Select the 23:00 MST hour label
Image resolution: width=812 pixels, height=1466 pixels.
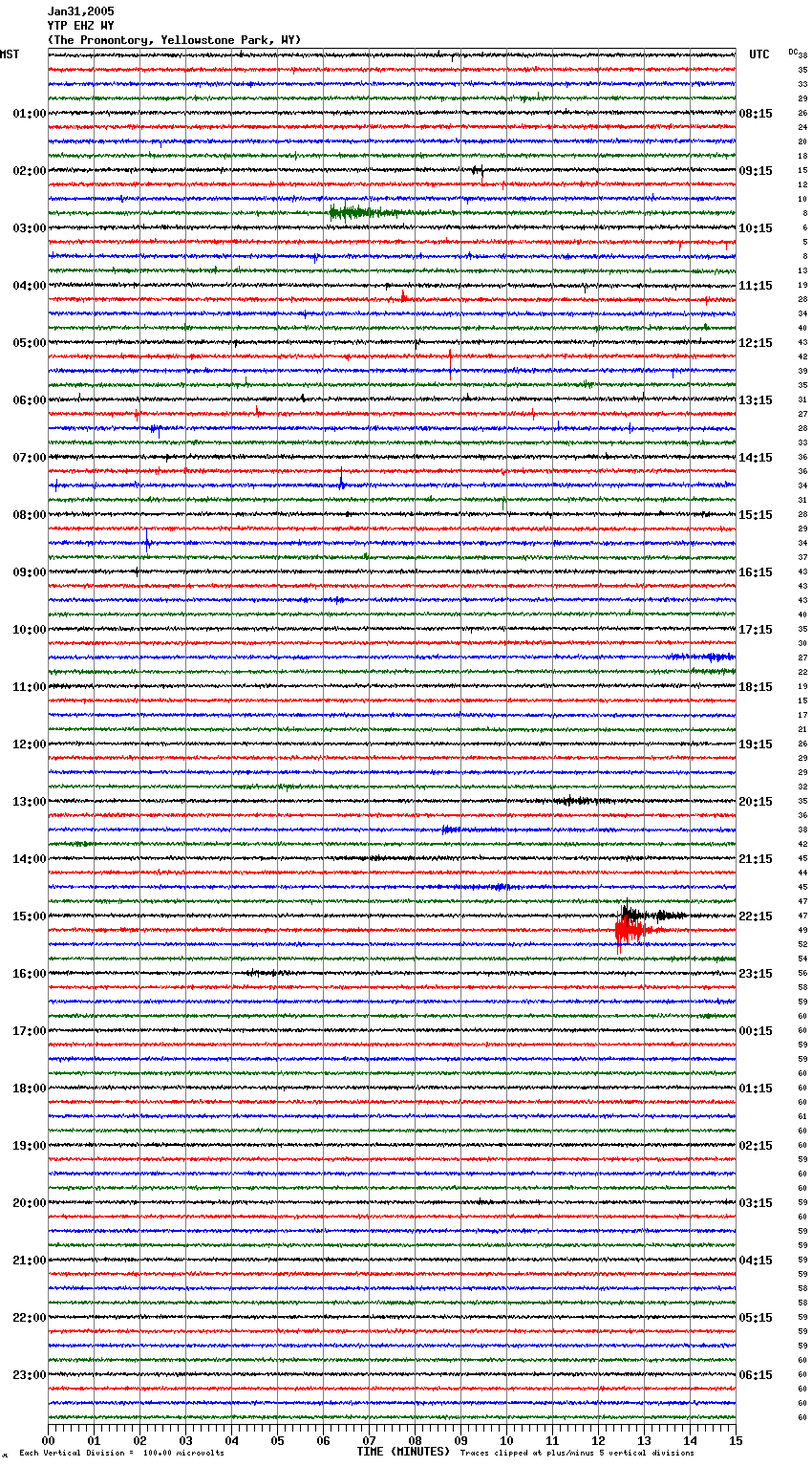(30, 1375)
